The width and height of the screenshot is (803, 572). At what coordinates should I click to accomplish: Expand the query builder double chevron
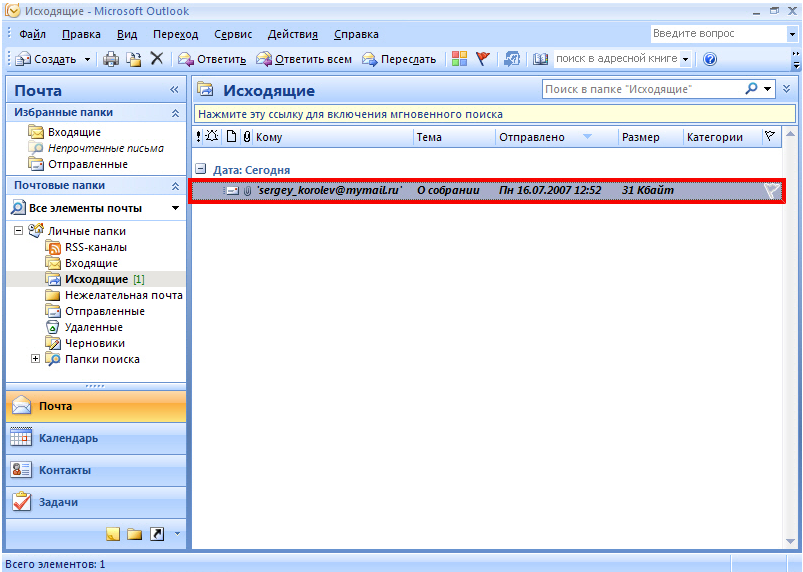pos(787,89)
